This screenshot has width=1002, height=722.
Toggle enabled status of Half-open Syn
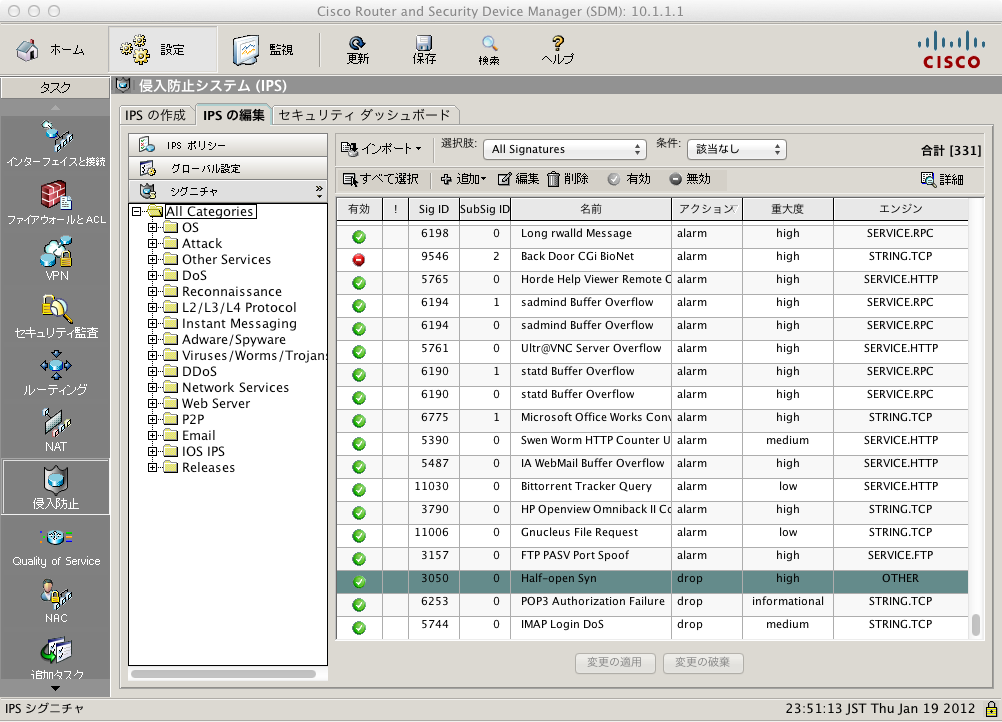coord(359,582)
